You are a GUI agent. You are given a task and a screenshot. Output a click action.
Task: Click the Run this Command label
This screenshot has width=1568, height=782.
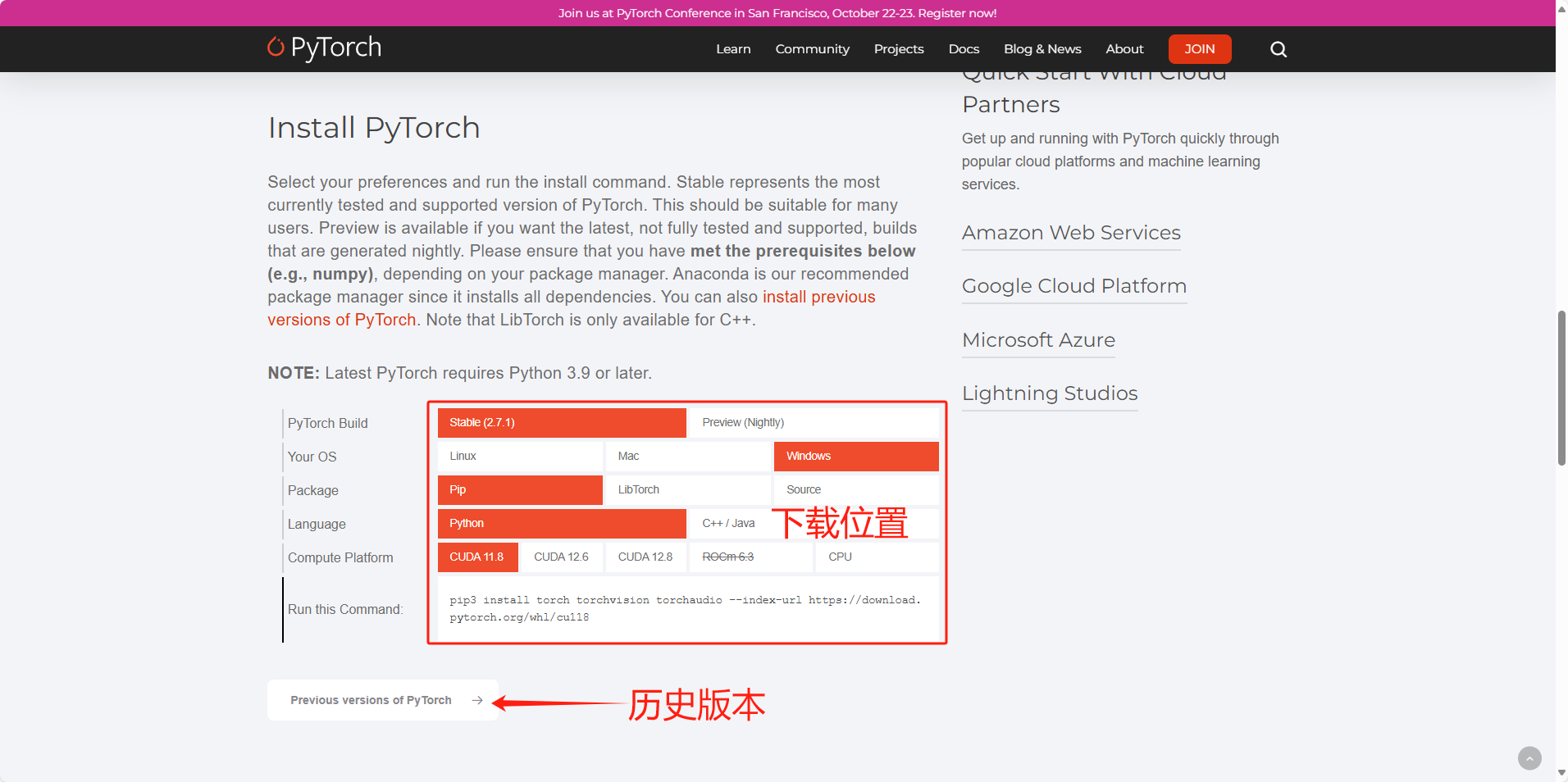click(x=345, y=610)
